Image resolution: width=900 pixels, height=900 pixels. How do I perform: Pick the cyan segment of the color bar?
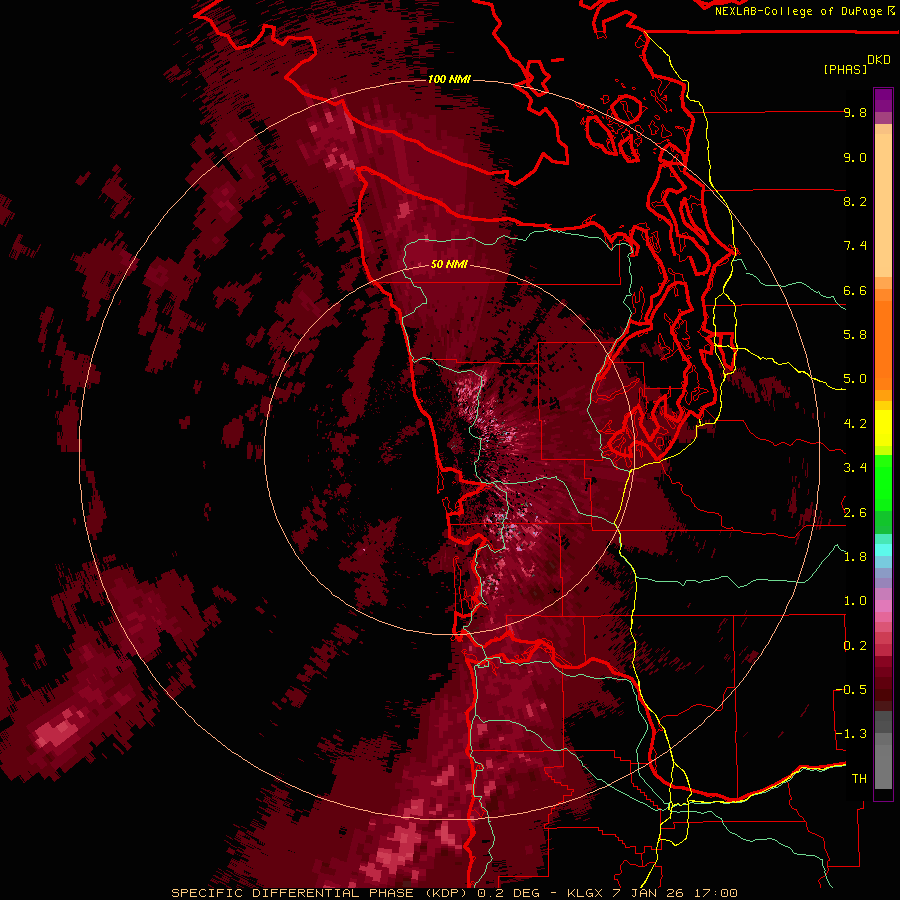click(x=883, y=549)
